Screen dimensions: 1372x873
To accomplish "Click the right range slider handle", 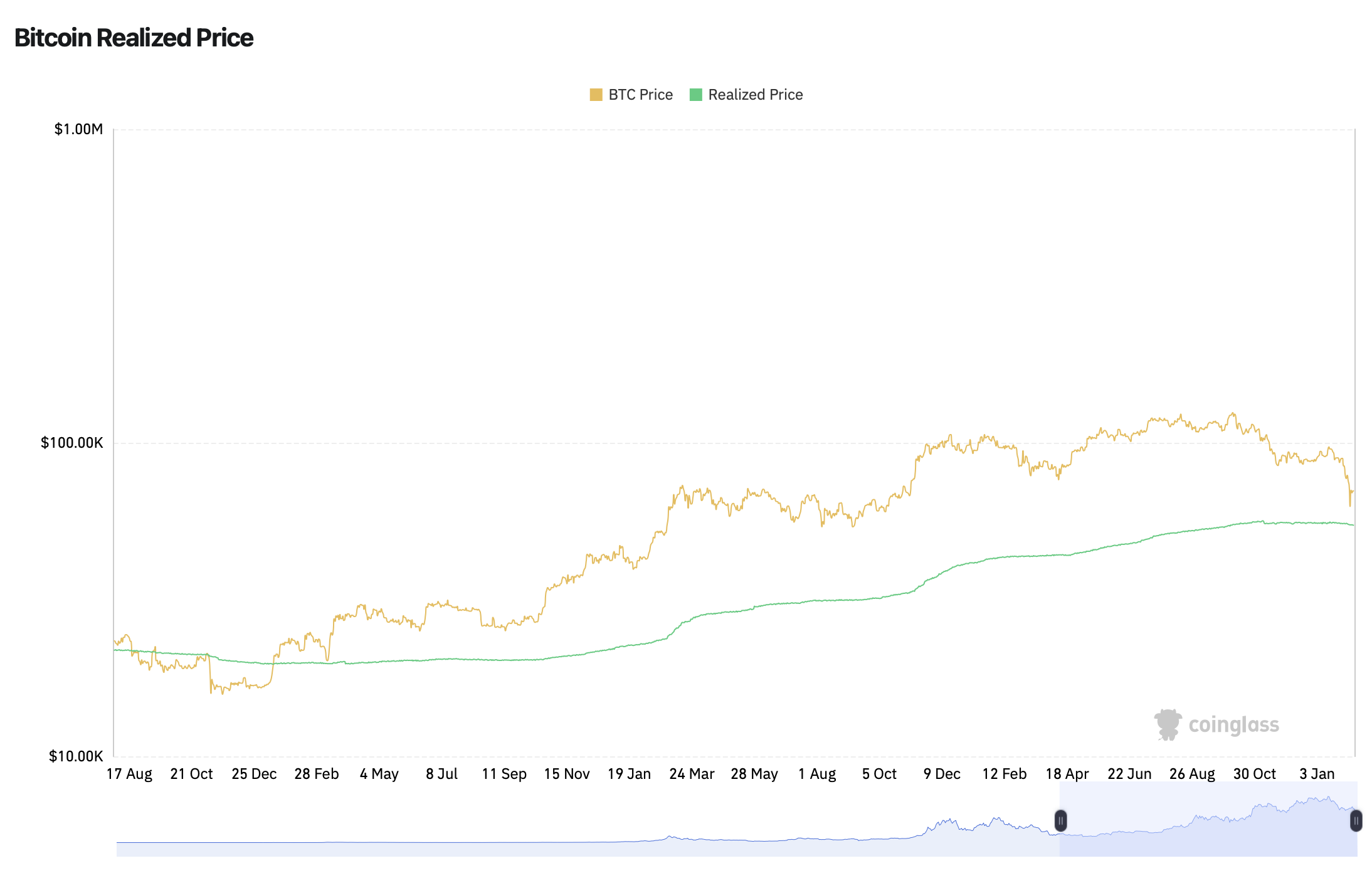I will (x=1356, y=820).
